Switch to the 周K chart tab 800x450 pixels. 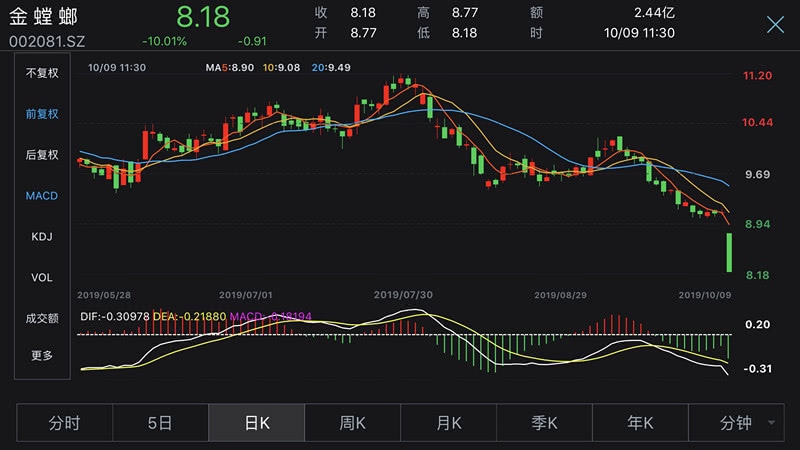pos(352,423)
